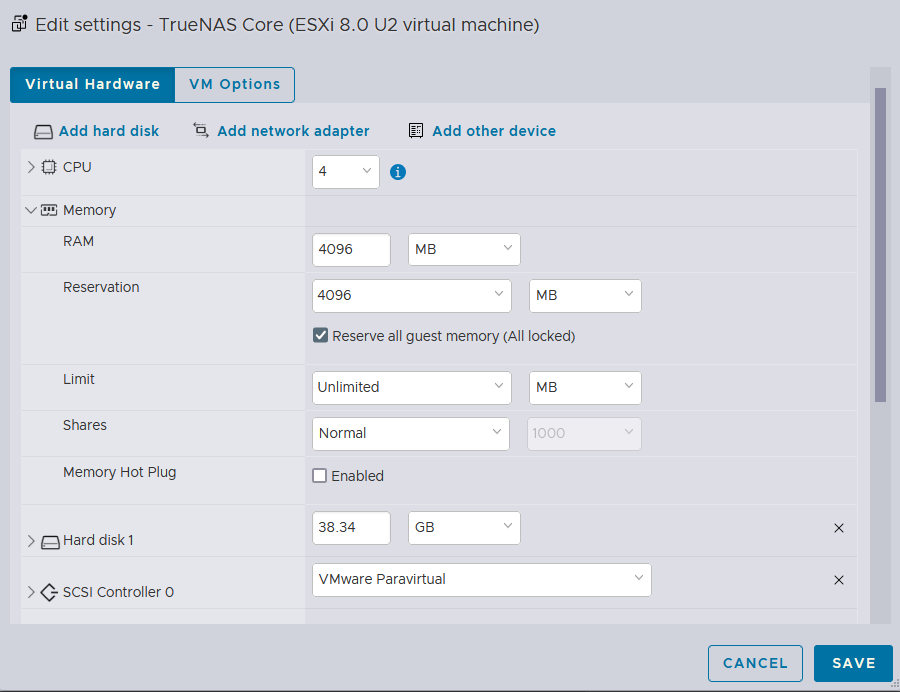Enable Memory Hot Plug checkbox
This screenshot has height=692, width=900.
320,476
